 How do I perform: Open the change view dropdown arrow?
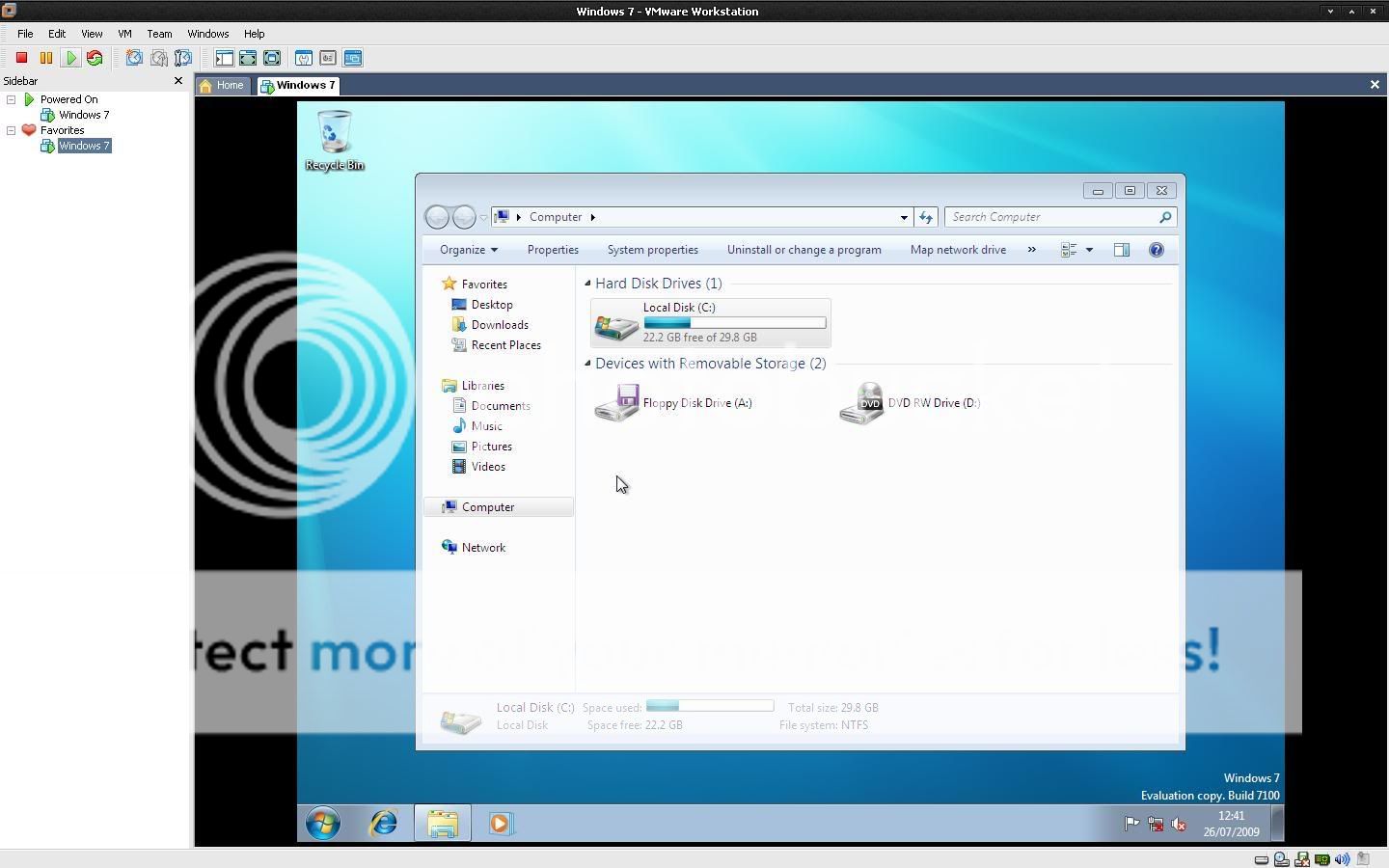pos(1089,250)
